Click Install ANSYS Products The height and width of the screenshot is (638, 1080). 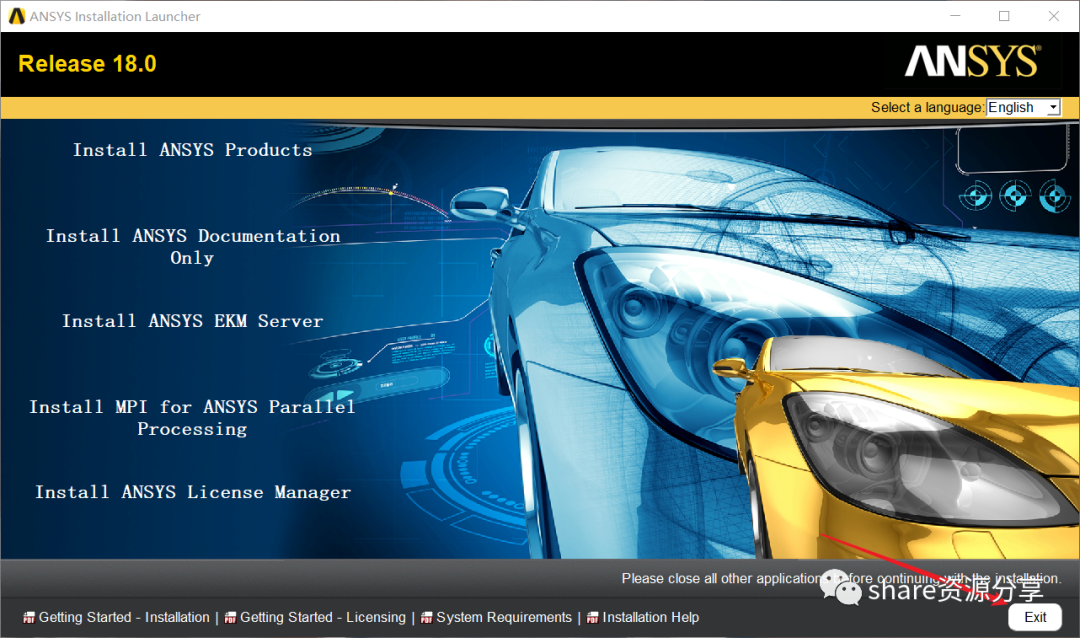point(192,150)
